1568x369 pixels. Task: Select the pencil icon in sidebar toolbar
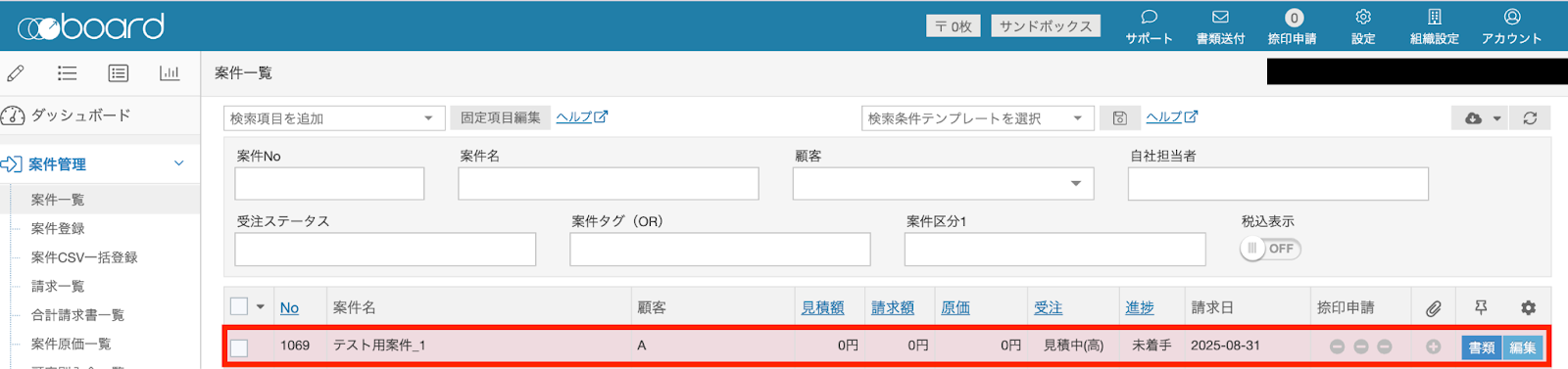(16, 73)
